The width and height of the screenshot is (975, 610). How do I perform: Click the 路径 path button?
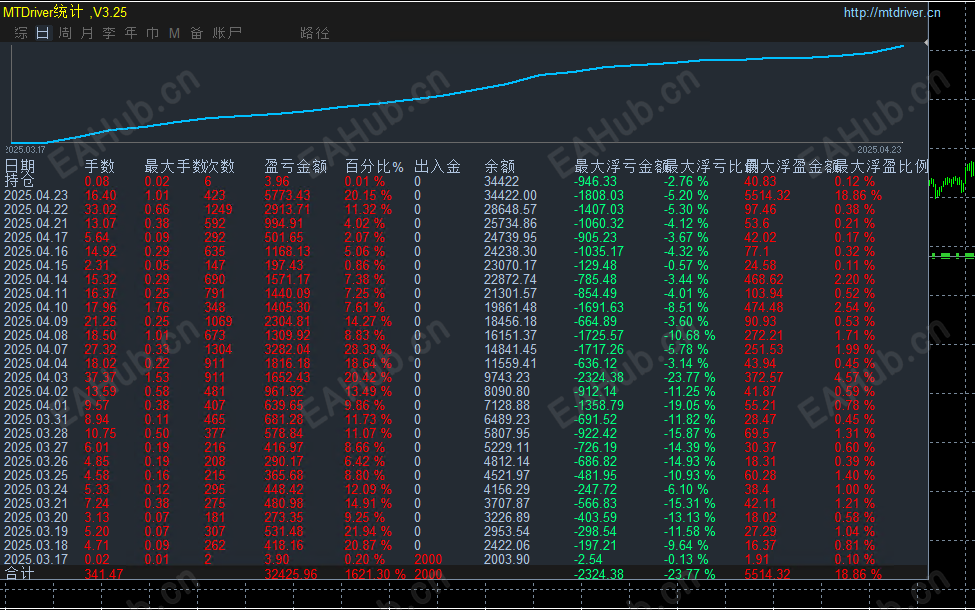(315, 33)
